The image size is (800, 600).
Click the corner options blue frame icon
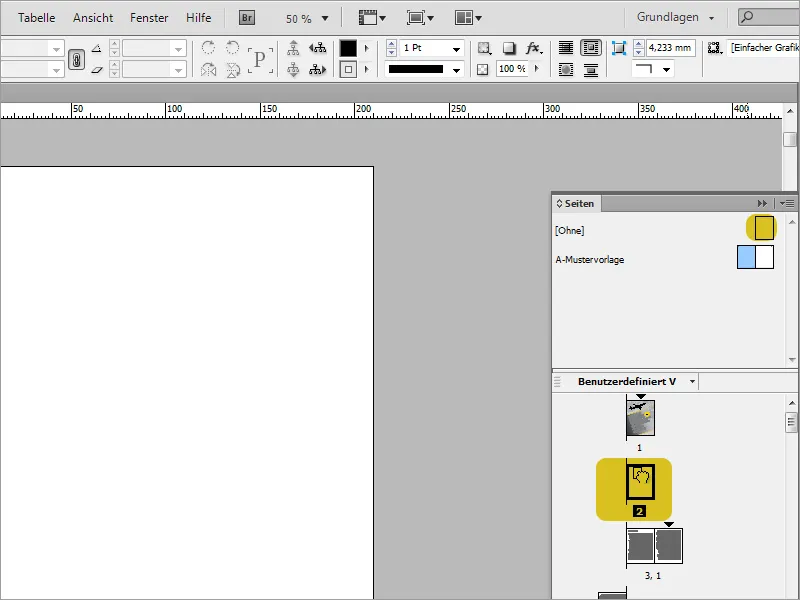619,48
